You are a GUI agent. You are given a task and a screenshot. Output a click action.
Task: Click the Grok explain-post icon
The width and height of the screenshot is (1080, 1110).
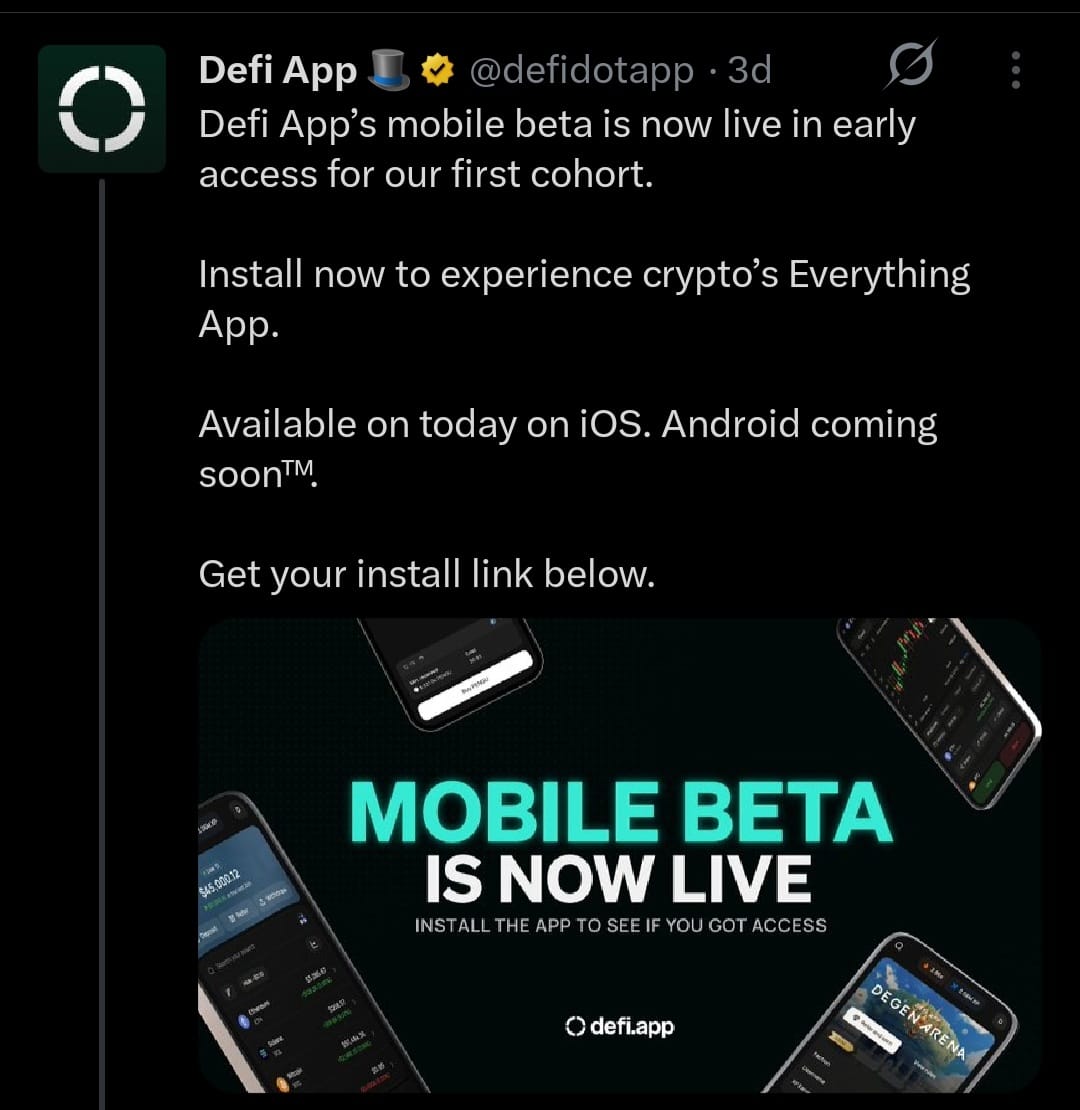[911, 64]
